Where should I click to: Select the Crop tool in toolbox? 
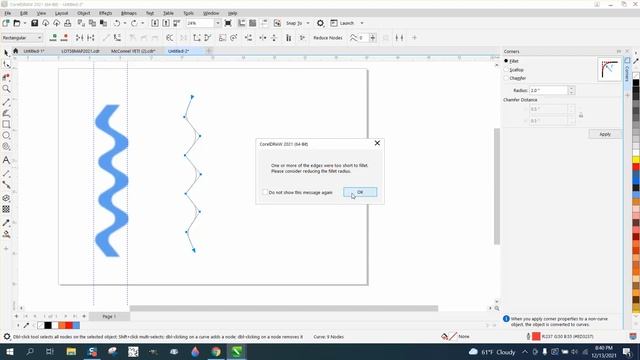(x=7, y=77)
